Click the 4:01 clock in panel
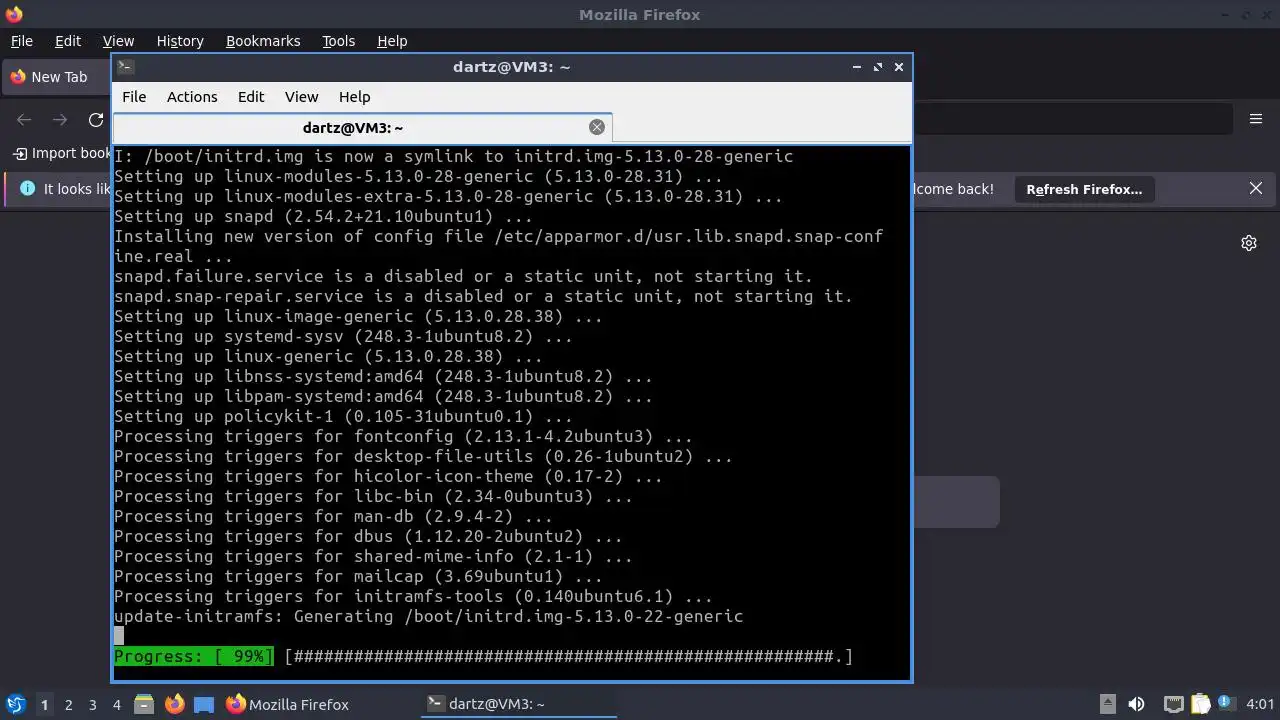The height and width of the screenshot is (720, 1280). [1261, 704]
